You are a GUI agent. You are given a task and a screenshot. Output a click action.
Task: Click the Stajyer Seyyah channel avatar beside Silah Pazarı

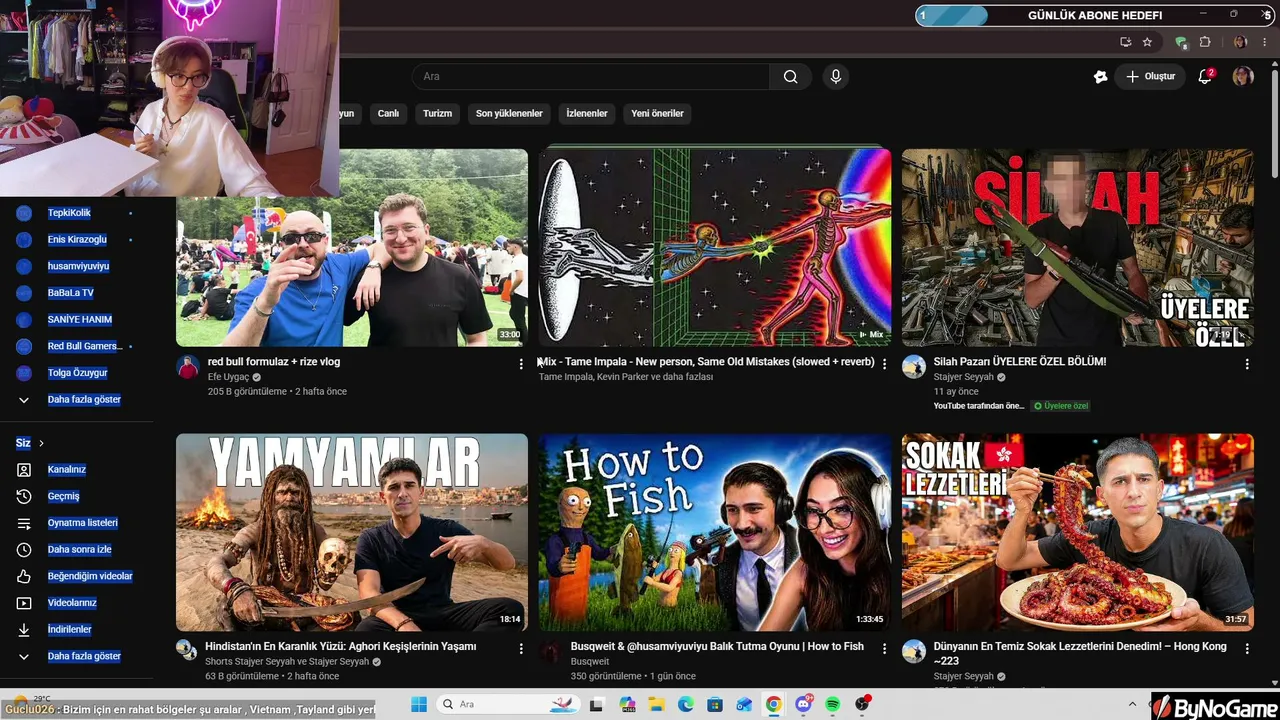tap(914, 367)
